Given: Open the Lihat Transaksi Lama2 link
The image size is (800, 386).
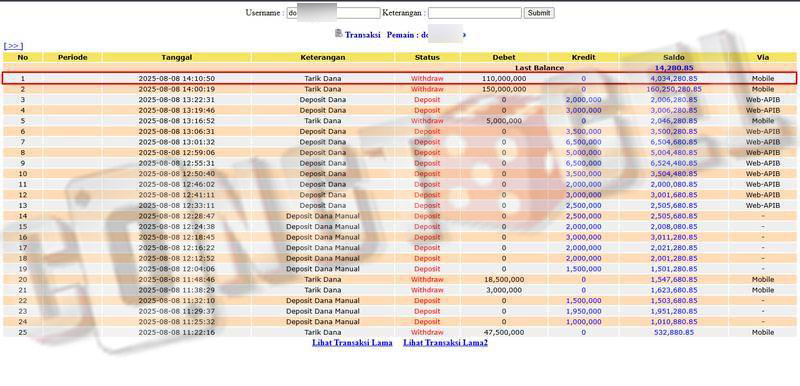Looking at the screenshot, I should 445,343.
